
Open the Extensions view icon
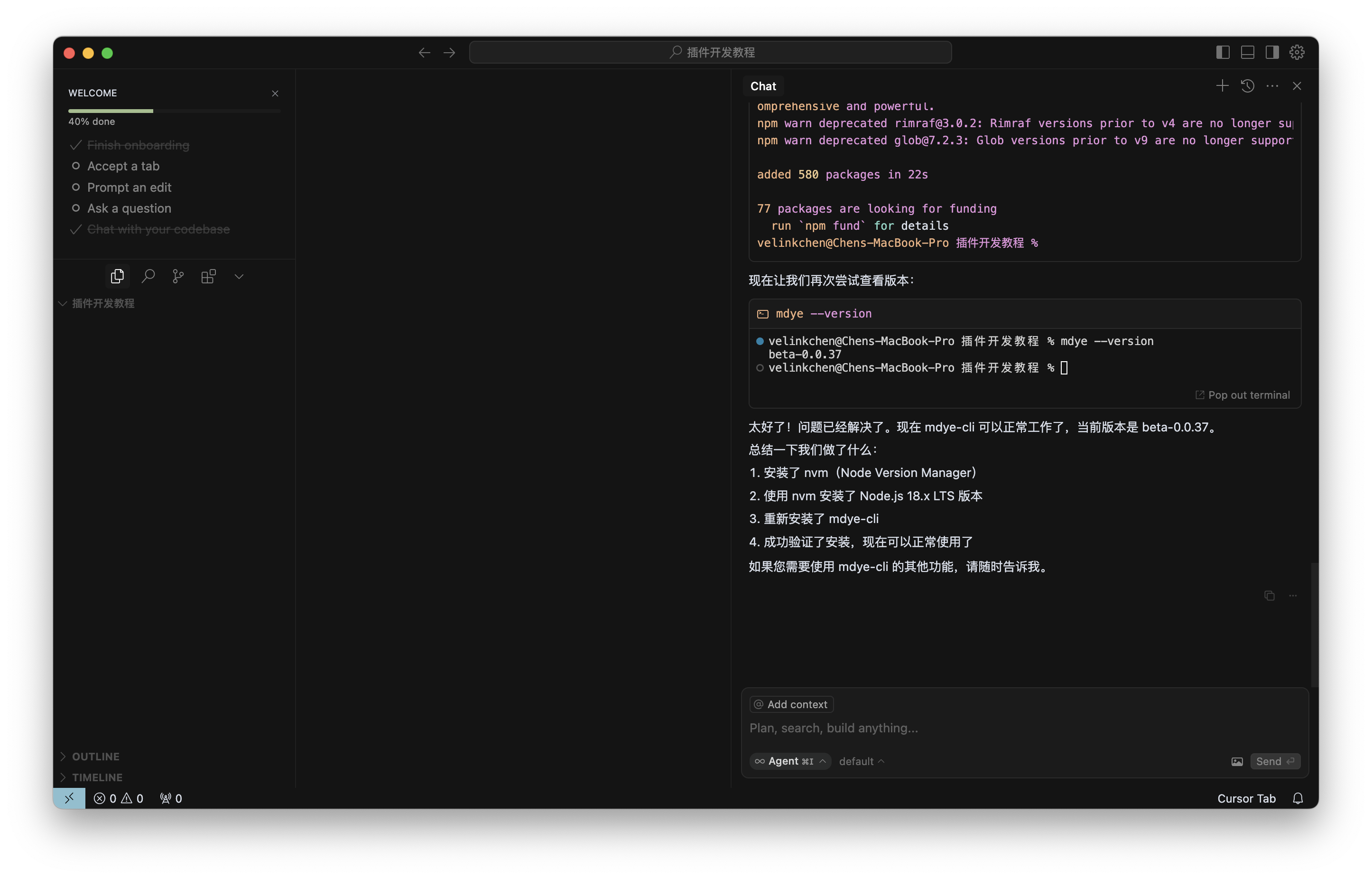tap(209, 276)
